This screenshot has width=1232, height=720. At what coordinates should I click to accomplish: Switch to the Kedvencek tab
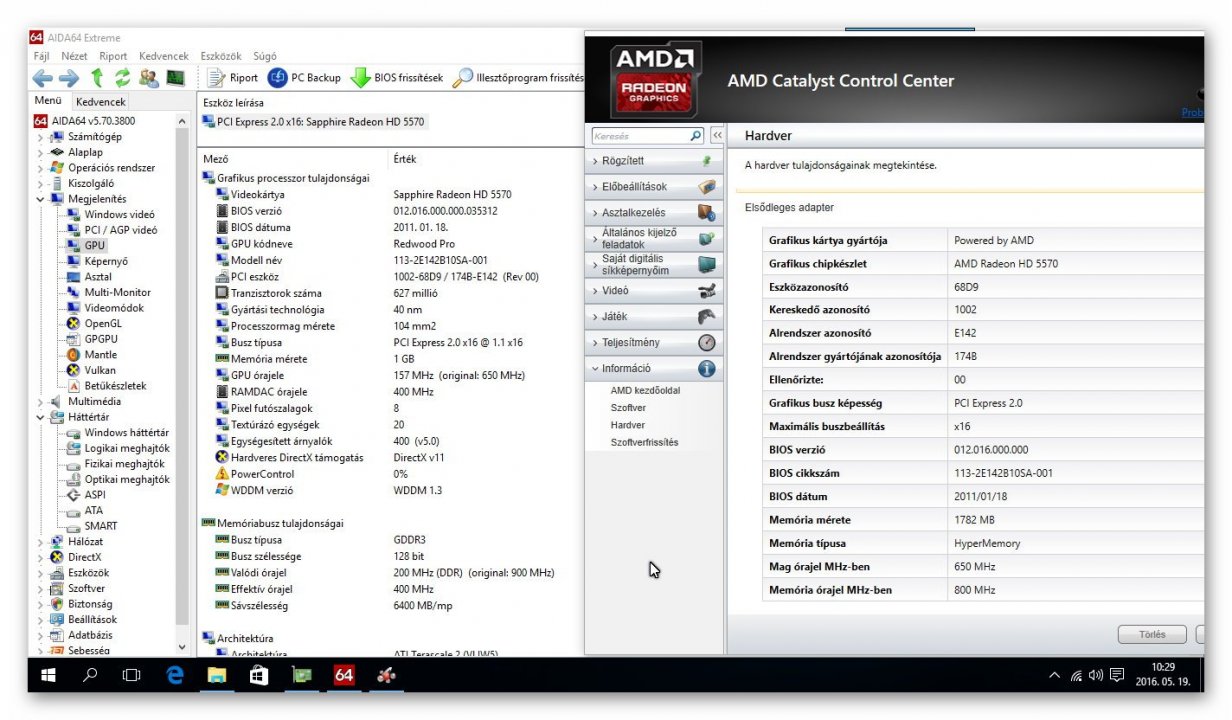(x=100, y=102)
